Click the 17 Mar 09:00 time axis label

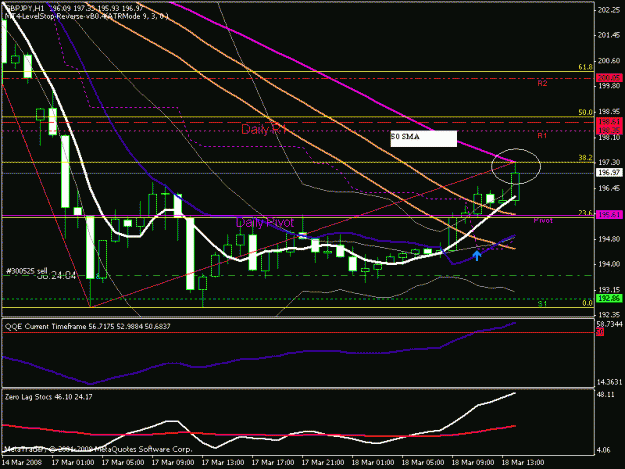tap(173, 463)
